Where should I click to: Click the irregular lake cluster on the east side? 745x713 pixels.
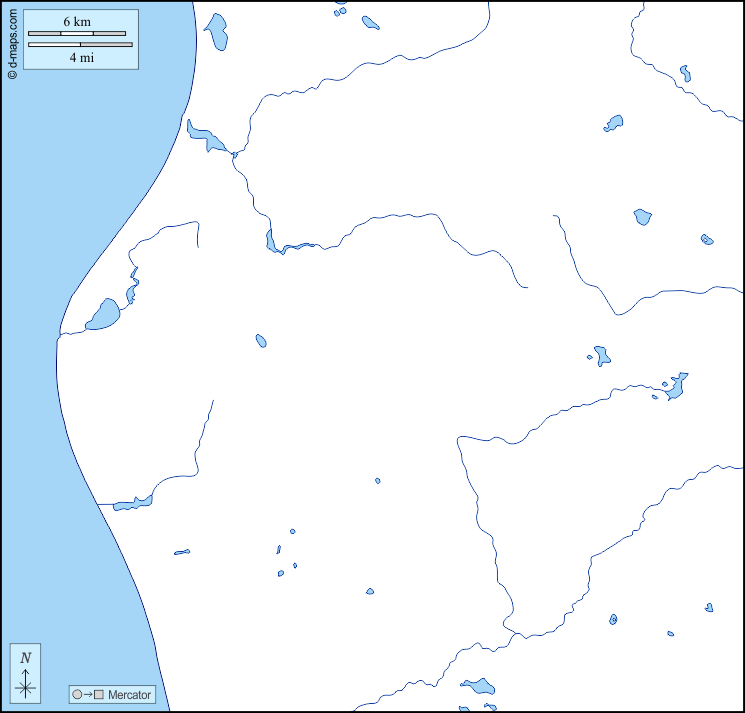677,386
